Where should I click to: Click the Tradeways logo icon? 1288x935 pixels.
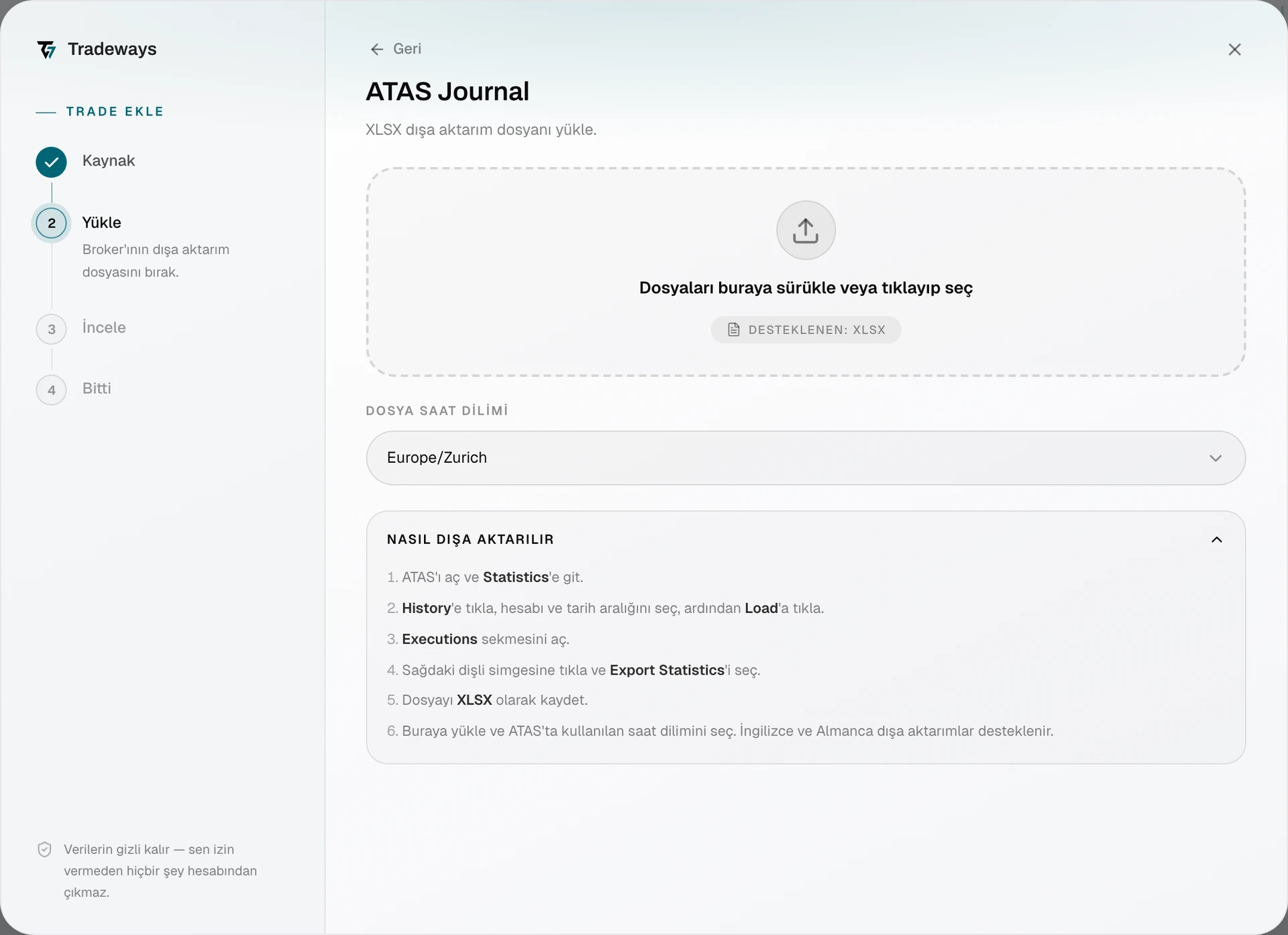[47, 50]
